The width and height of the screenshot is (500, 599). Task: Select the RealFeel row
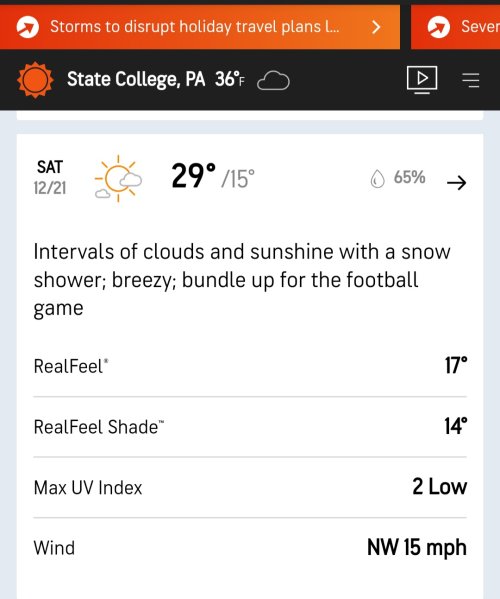(x=250, y=366)
